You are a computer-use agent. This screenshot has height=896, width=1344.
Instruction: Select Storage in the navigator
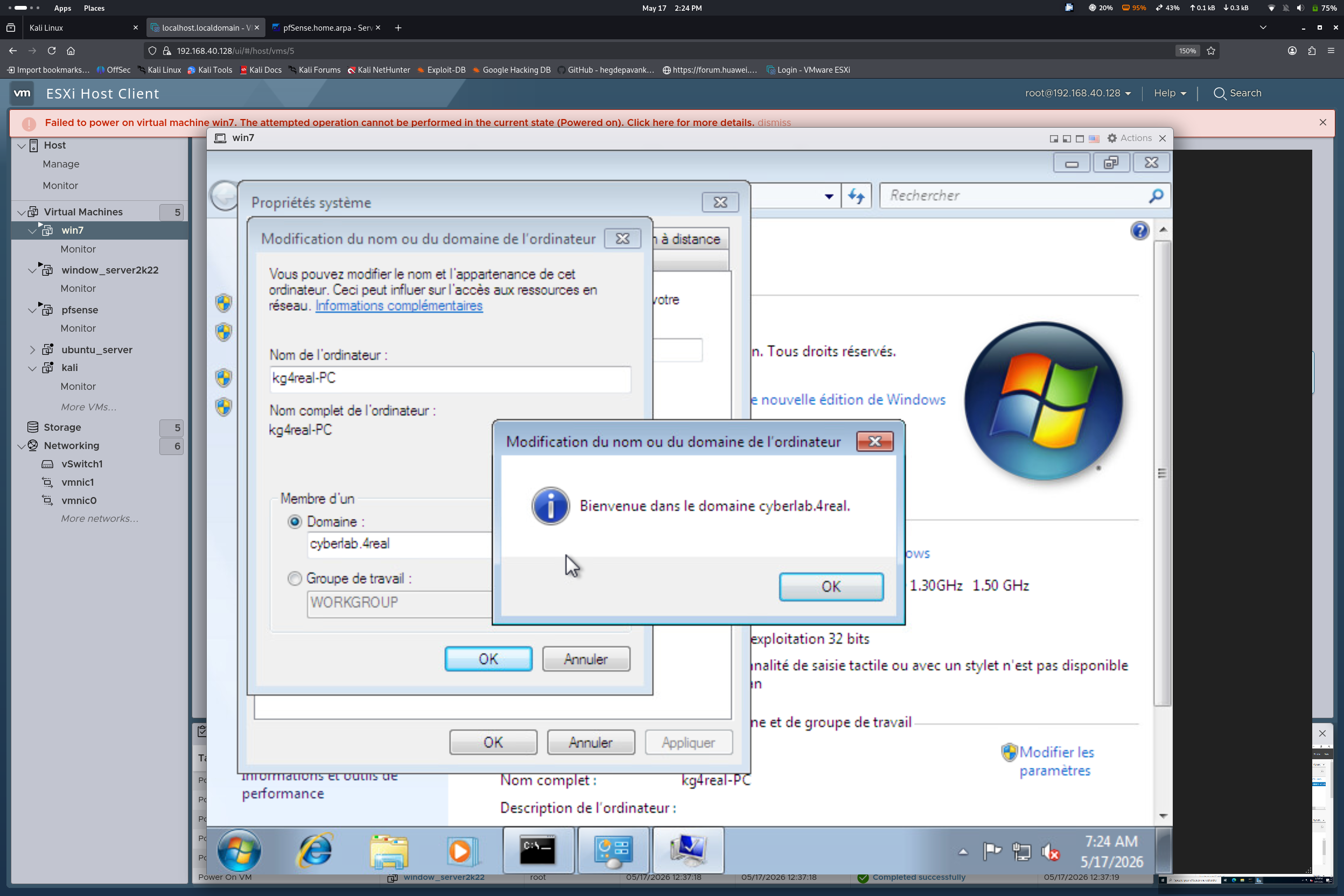point(62,428)
